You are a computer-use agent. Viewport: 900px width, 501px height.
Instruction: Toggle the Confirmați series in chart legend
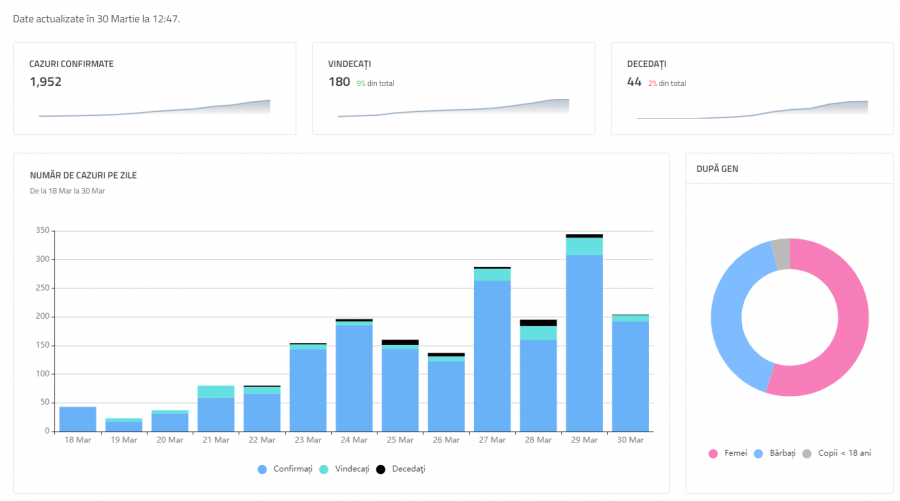(288, 469)
